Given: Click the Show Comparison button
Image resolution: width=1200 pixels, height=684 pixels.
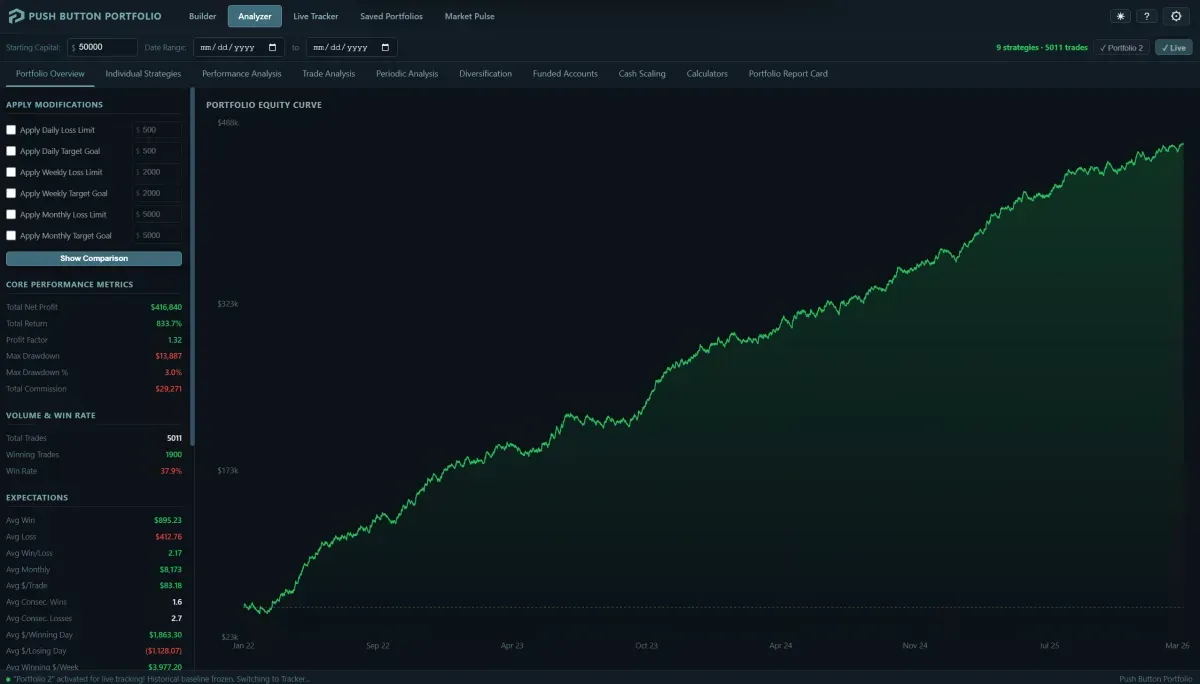Looking at the screenshot, I should [x=94, y=258].
